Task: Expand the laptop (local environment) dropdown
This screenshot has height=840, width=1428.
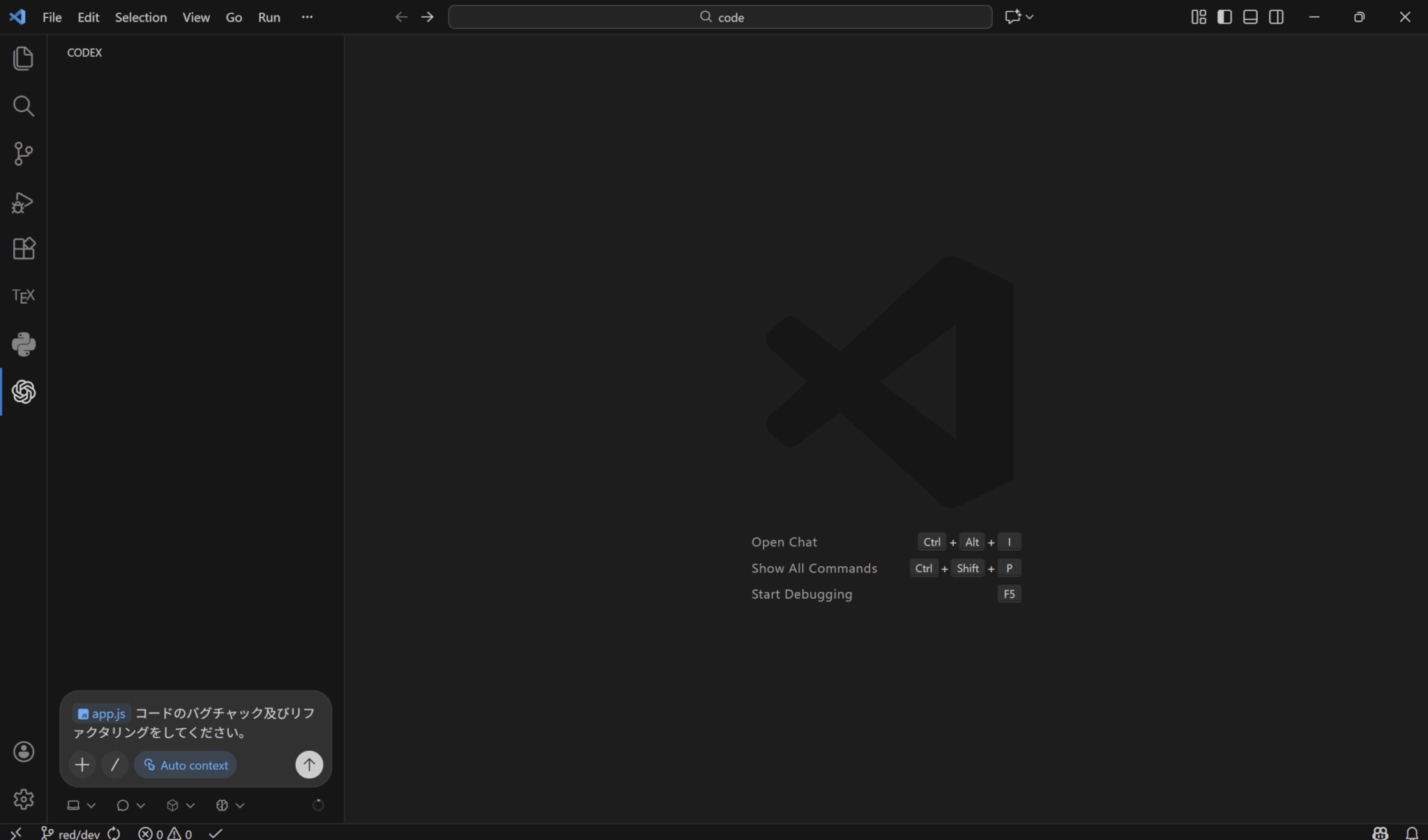Action: pyautogui.click(x=81, y=805)
